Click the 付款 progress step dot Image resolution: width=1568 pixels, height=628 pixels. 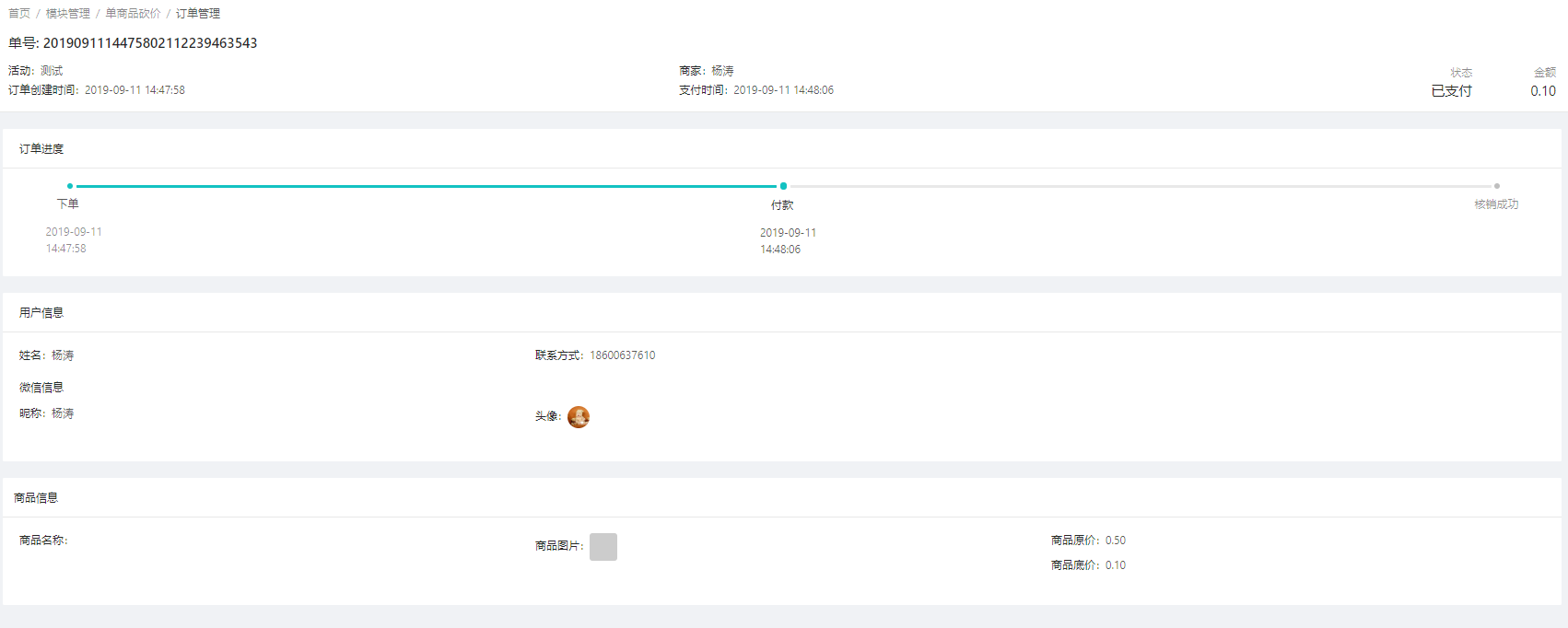click(783, 186)
